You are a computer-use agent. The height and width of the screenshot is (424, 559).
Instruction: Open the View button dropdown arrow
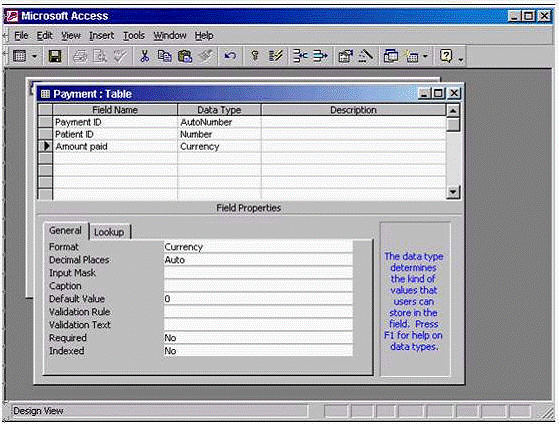tap(35, 56)
